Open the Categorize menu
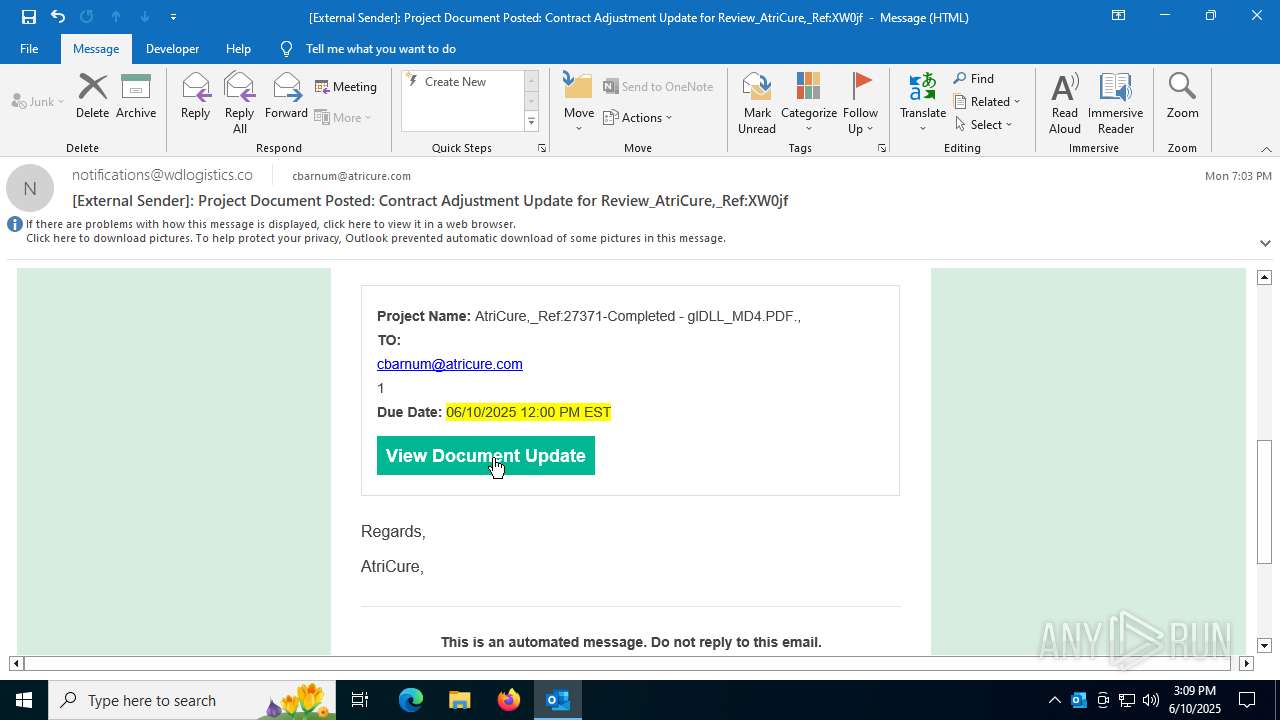 809,103
